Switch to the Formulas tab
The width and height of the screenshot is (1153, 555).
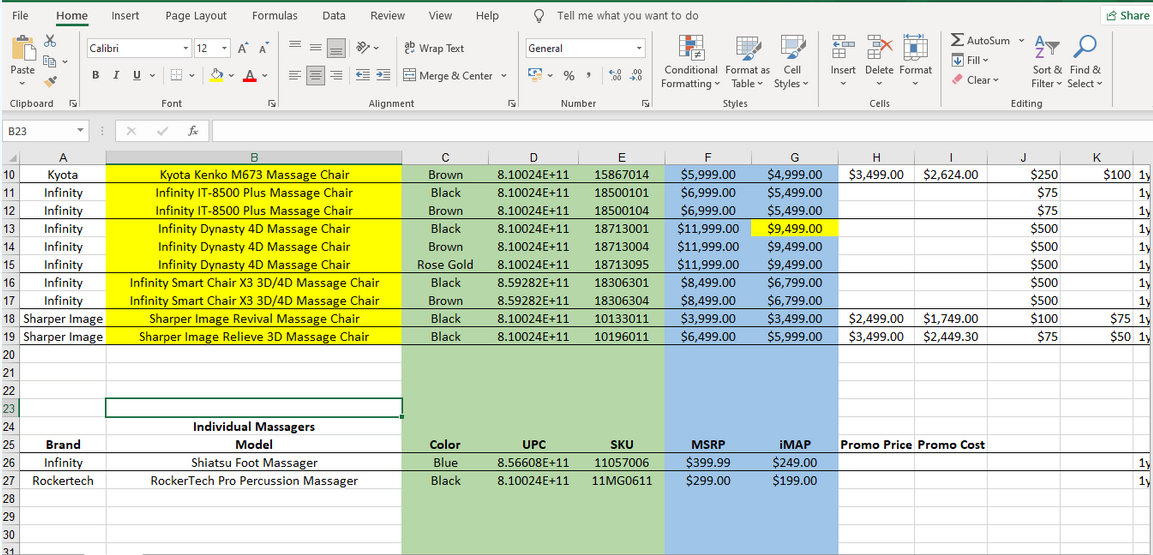(x=274, y=15)
